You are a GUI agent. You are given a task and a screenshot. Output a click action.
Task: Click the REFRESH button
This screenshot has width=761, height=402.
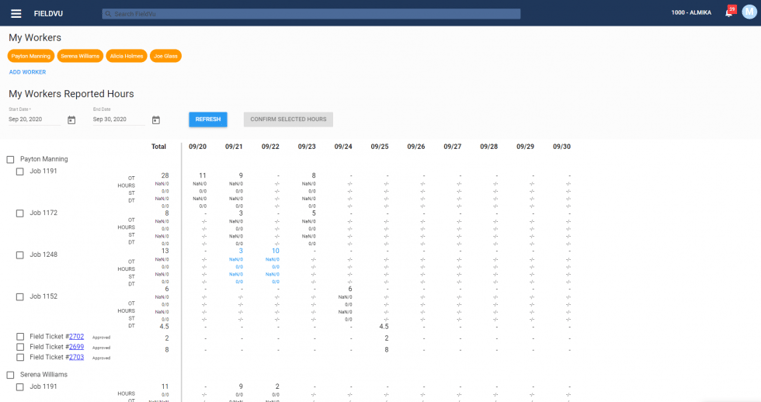point(208,119)
